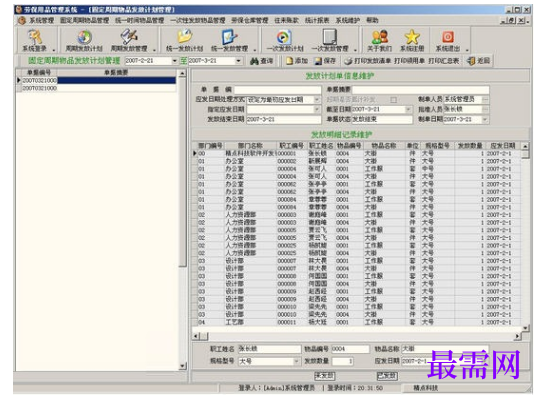Expand the 应发日期处理方式 combo box
This screenshot has width=539, height=396.
[317, 100]
